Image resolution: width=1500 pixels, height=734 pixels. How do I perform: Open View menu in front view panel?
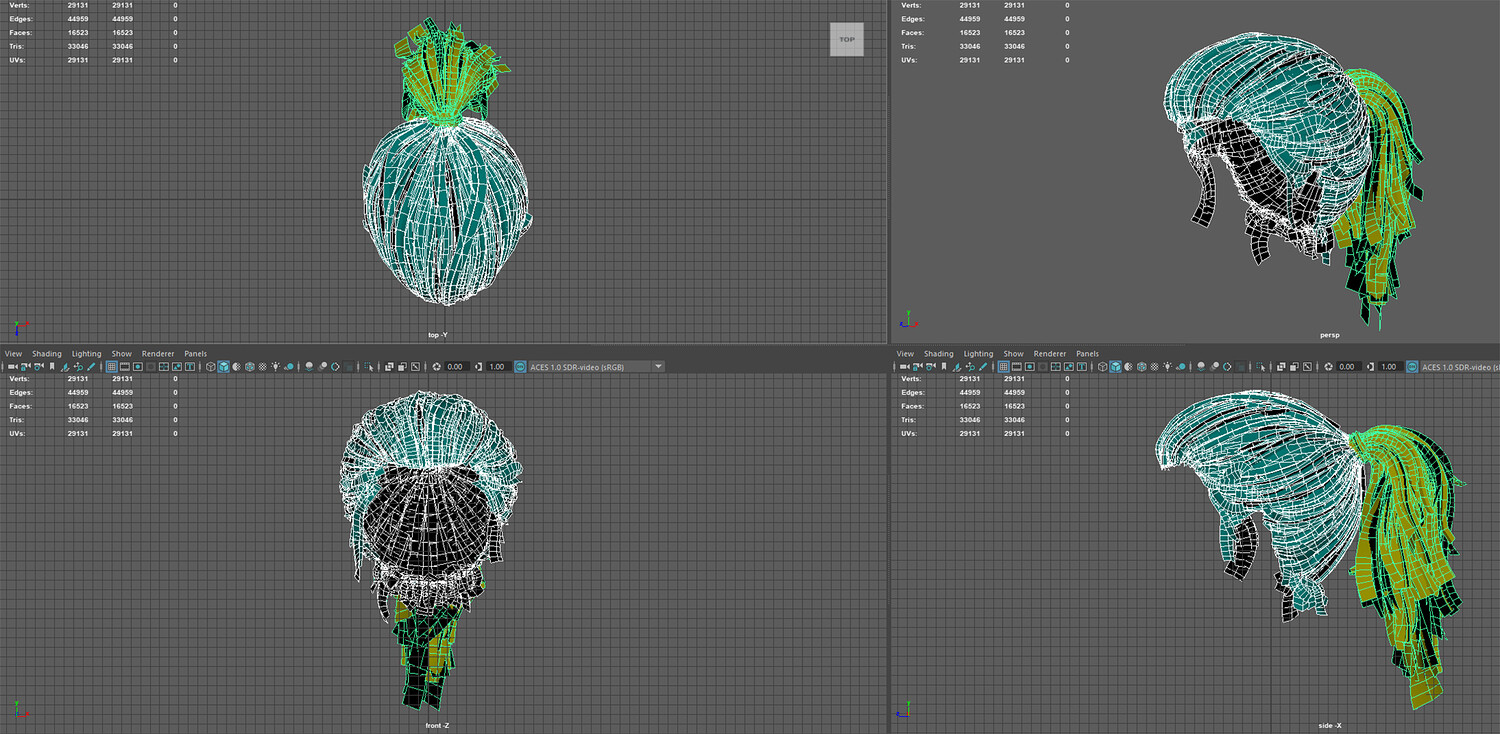[x=13, y=354]
